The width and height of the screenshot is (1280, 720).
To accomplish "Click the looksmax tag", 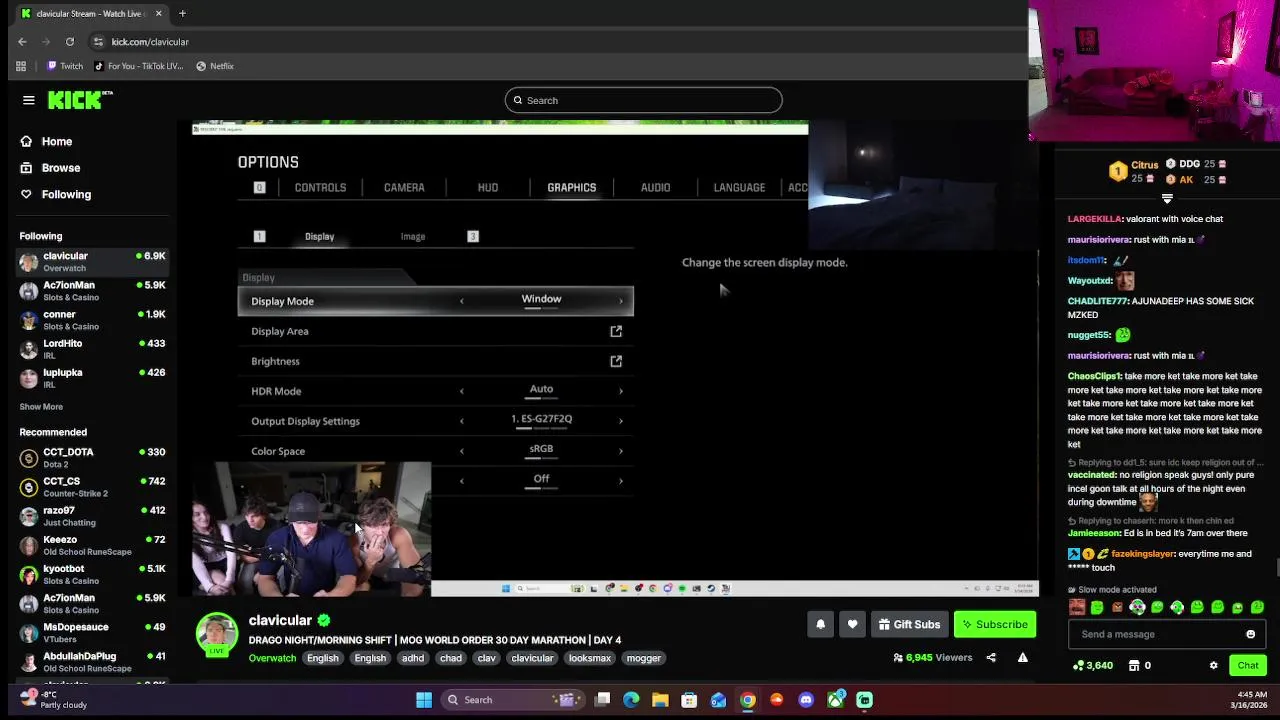I will (590, 658).
